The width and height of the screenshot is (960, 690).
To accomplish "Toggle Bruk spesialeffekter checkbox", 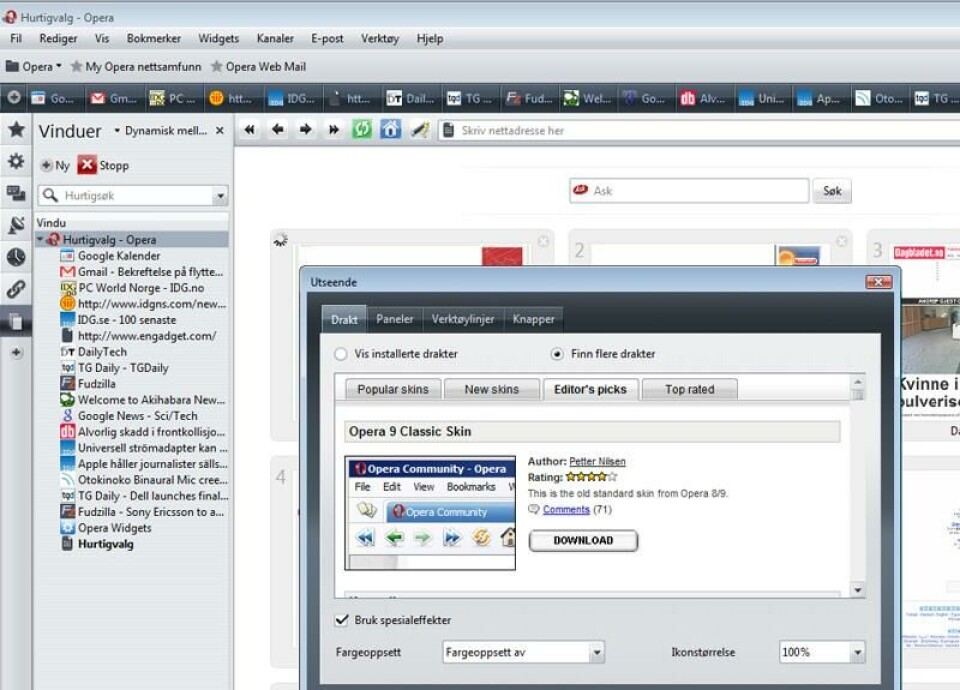I will pos(342,620).
